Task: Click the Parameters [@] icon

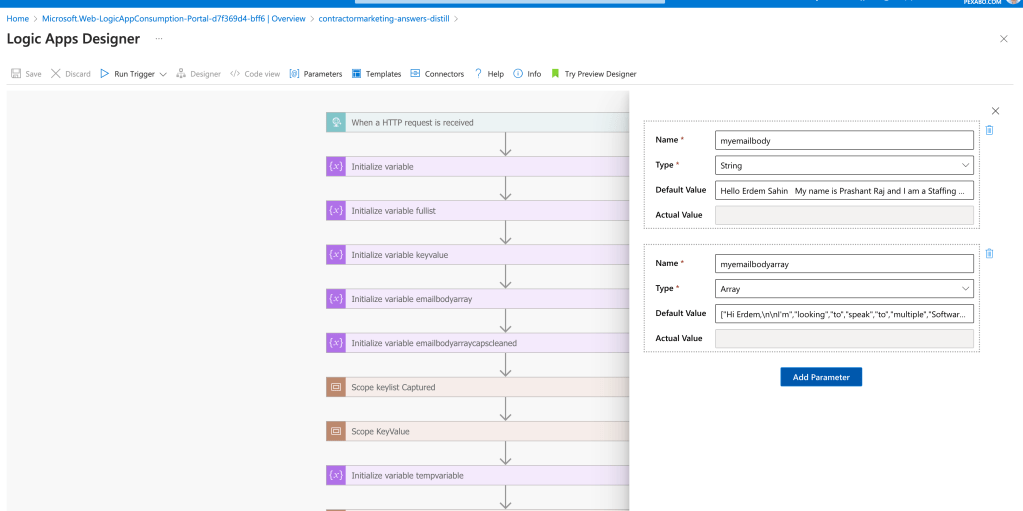Action: tap(294, 74)
